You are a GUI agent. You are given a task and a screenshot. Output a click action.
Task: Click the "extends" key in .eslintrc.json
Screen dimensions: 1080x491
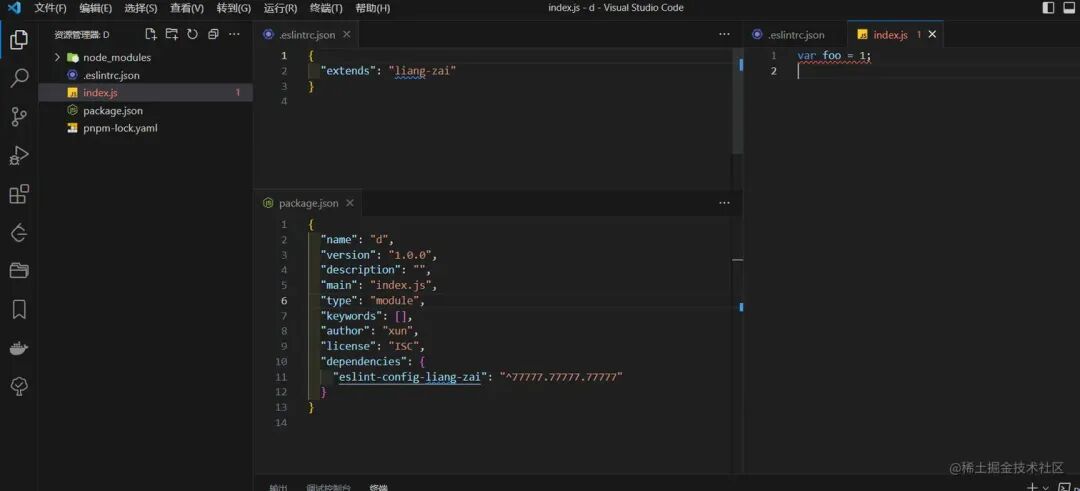pyautogui.click(x=350, y=70)
